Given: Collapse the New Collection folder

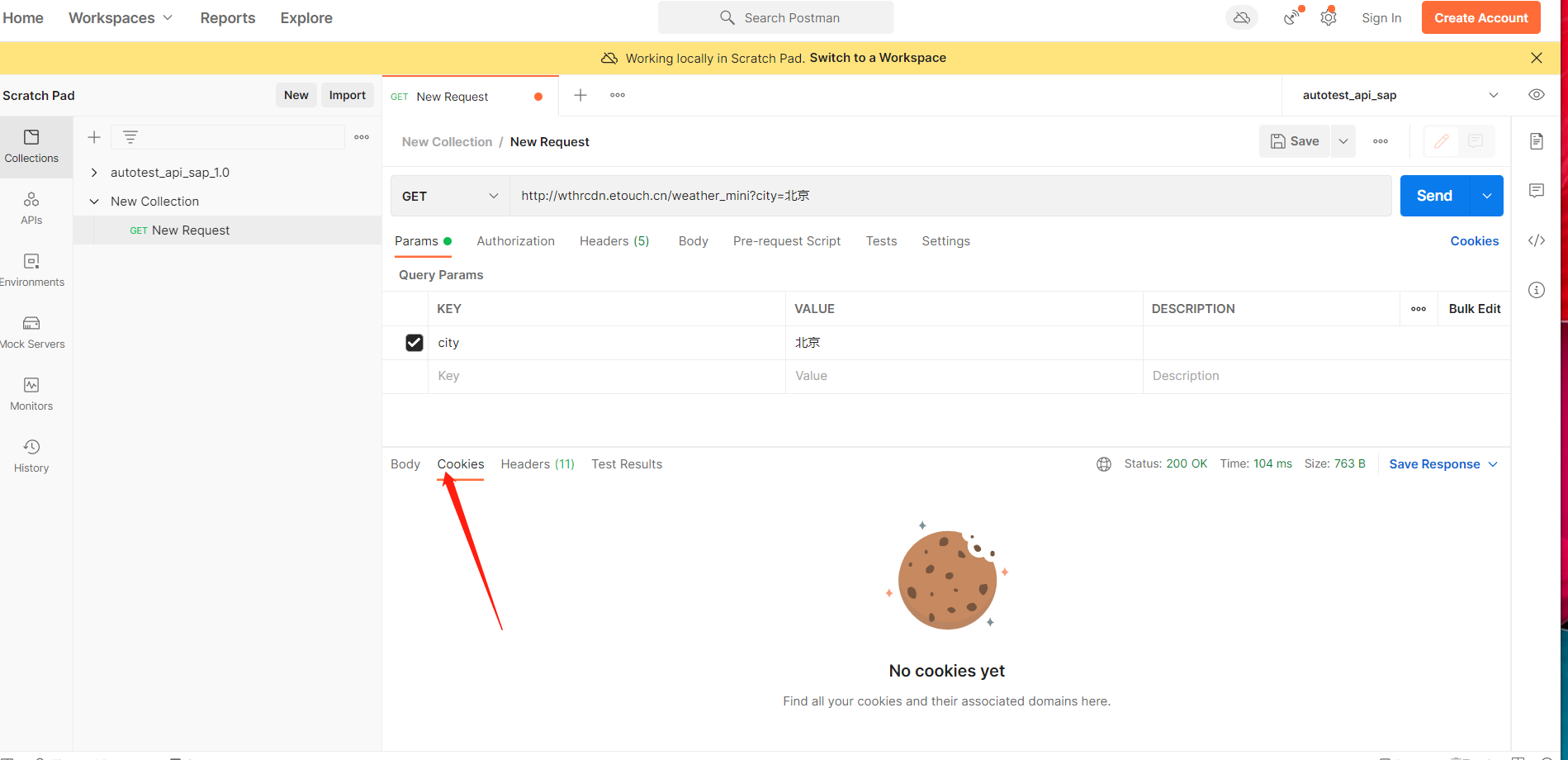Looking at the screenshot, I should (x=94, y=202).
